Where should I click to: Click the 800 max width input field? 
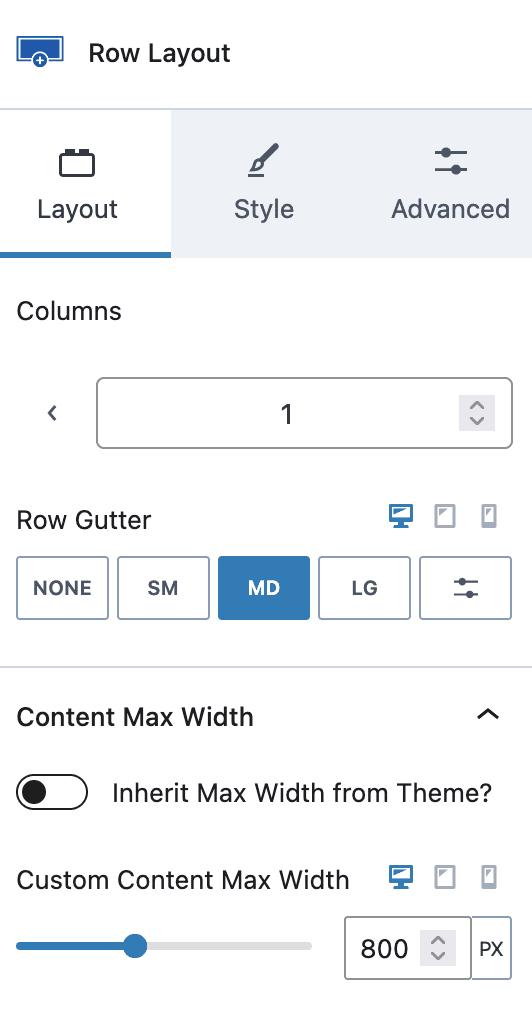[x=407, y=948]
